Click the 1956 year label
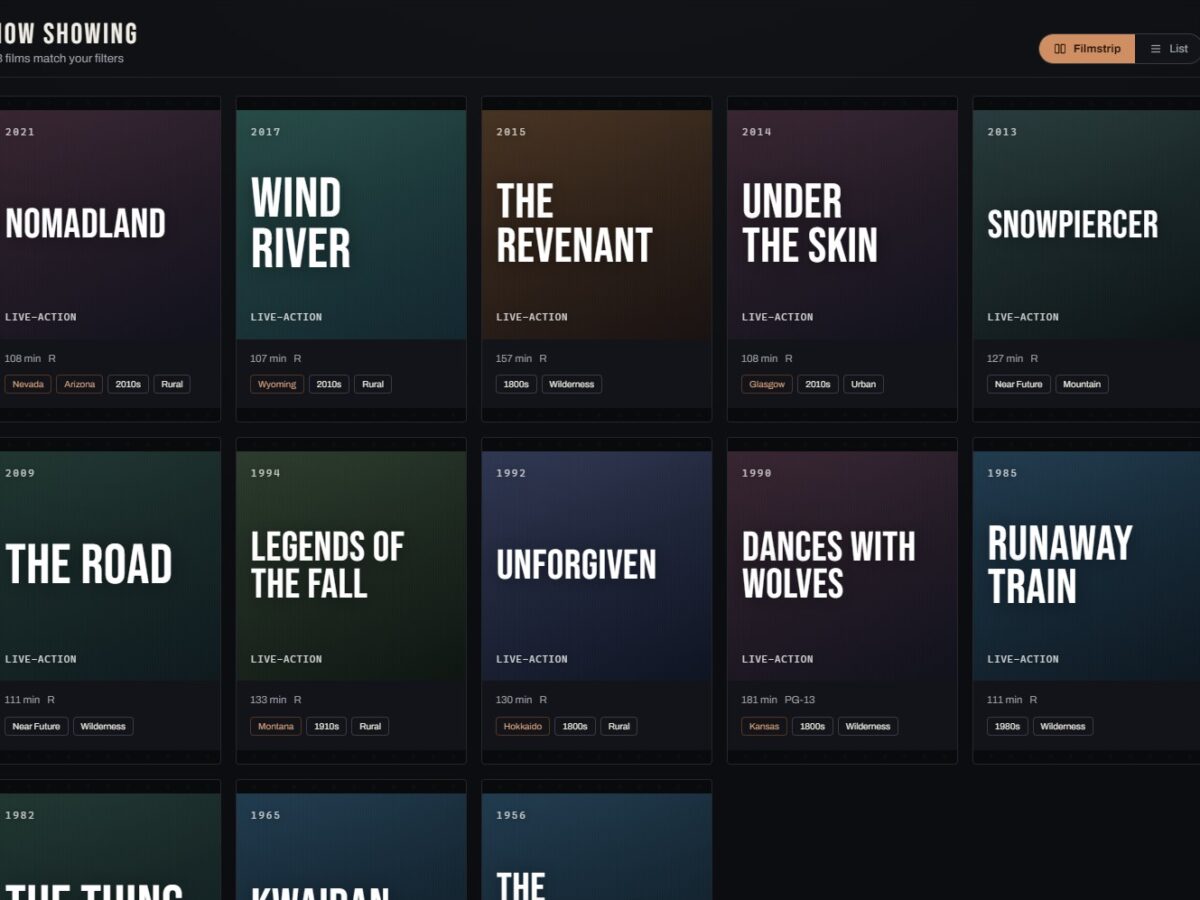 511,815
